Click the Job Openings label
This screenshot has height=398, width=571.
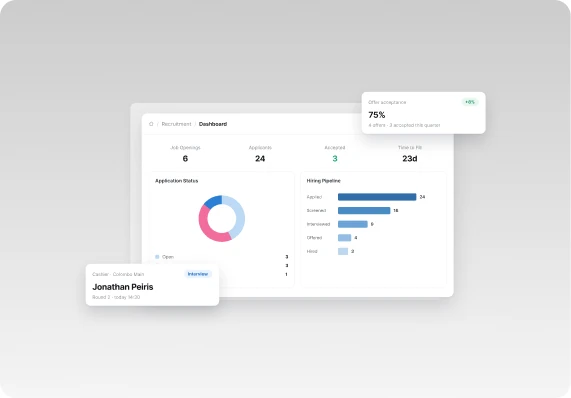pos(185,147)
